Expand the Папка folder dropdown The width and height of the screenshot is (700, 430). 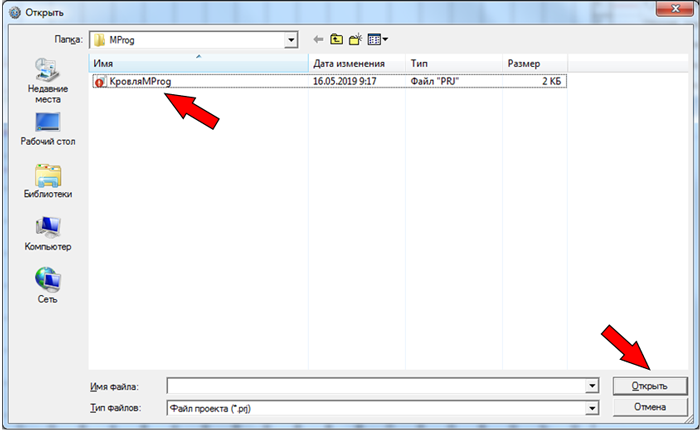291,40
